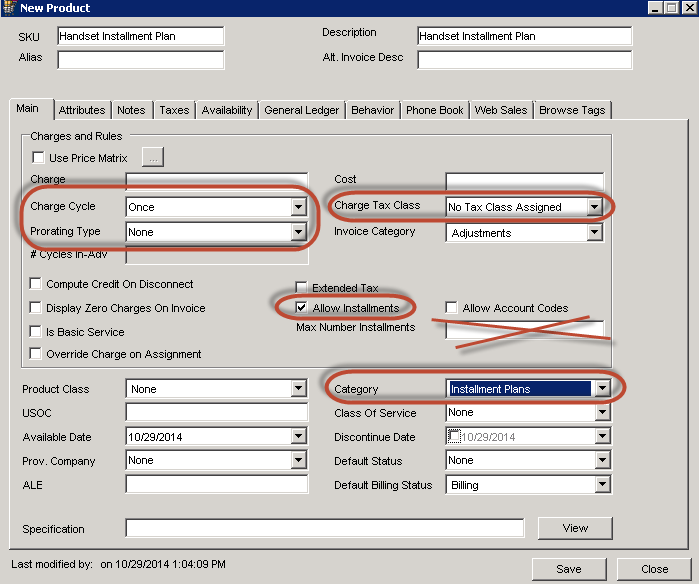This screenshot has height=584, width=699.
Task: Expand the Default Billing Status dropdown
Action: click(601, 485)
